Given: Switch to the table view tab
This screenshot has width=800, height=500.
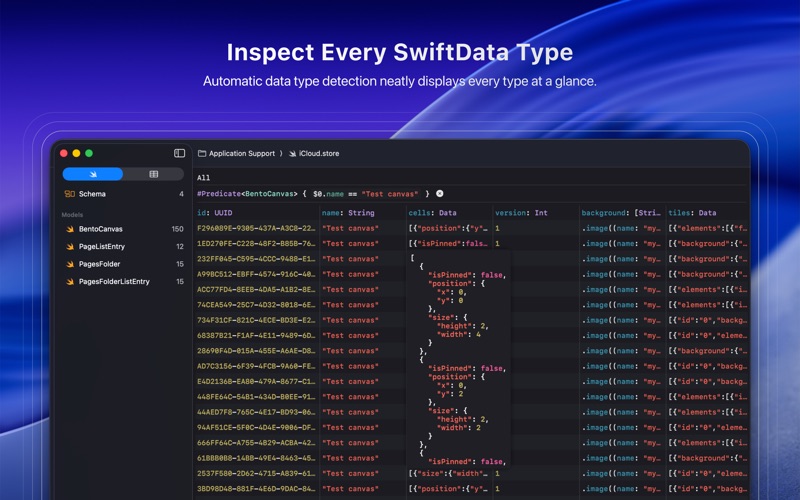Looking at the screenshot, I should tap(153, 174).
